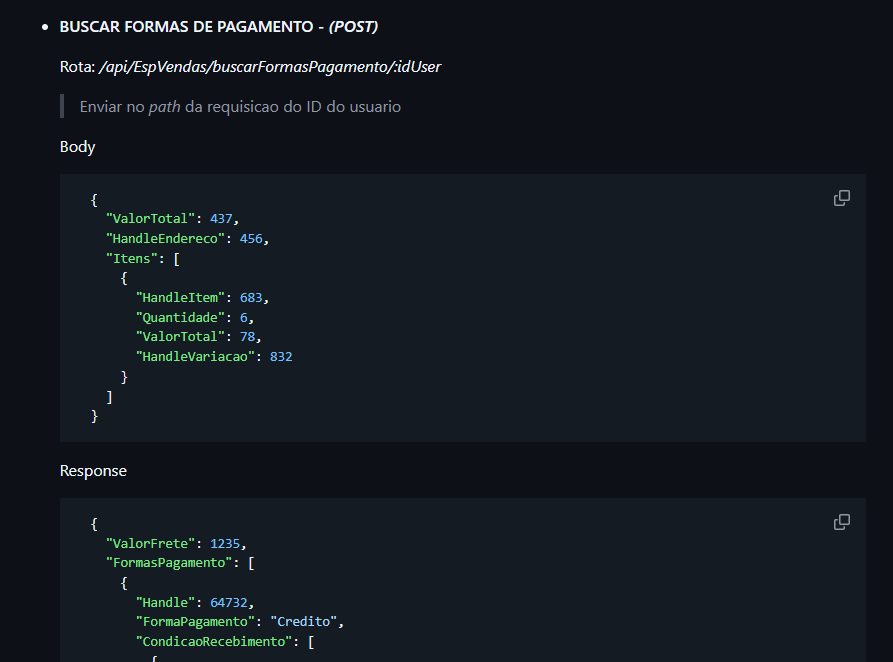The height and width of the screenshot is (662, 893).
Task: Click the '"Handle": 64732' line
Action: tap(195, 602)
